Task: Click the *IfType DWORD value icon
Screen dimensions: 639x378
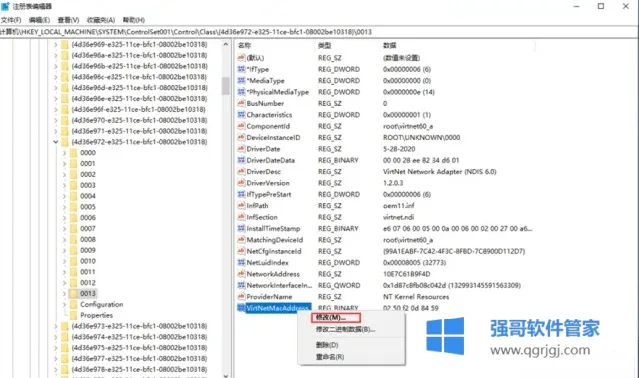Action: click(x=241, y=69)
